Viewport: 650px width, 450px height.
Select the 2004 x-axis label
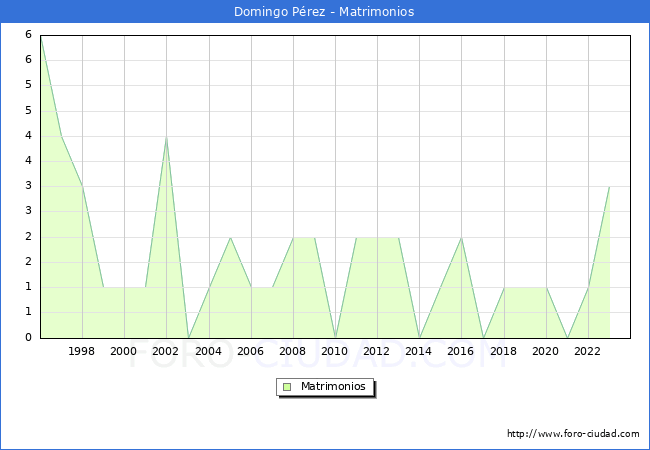(208, 351)
